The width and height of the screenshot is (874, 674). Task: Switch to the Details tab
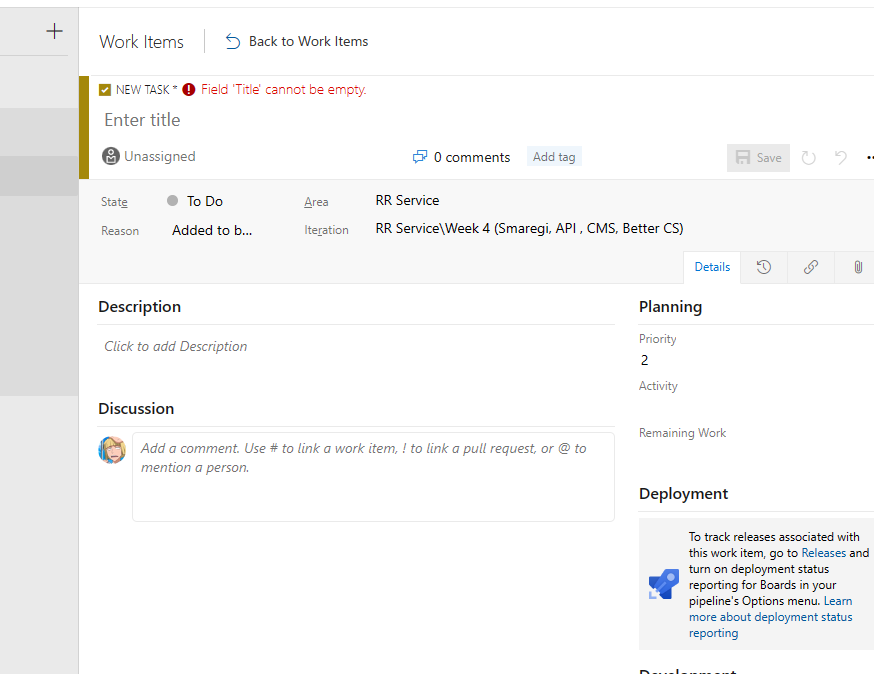point(712,267)
